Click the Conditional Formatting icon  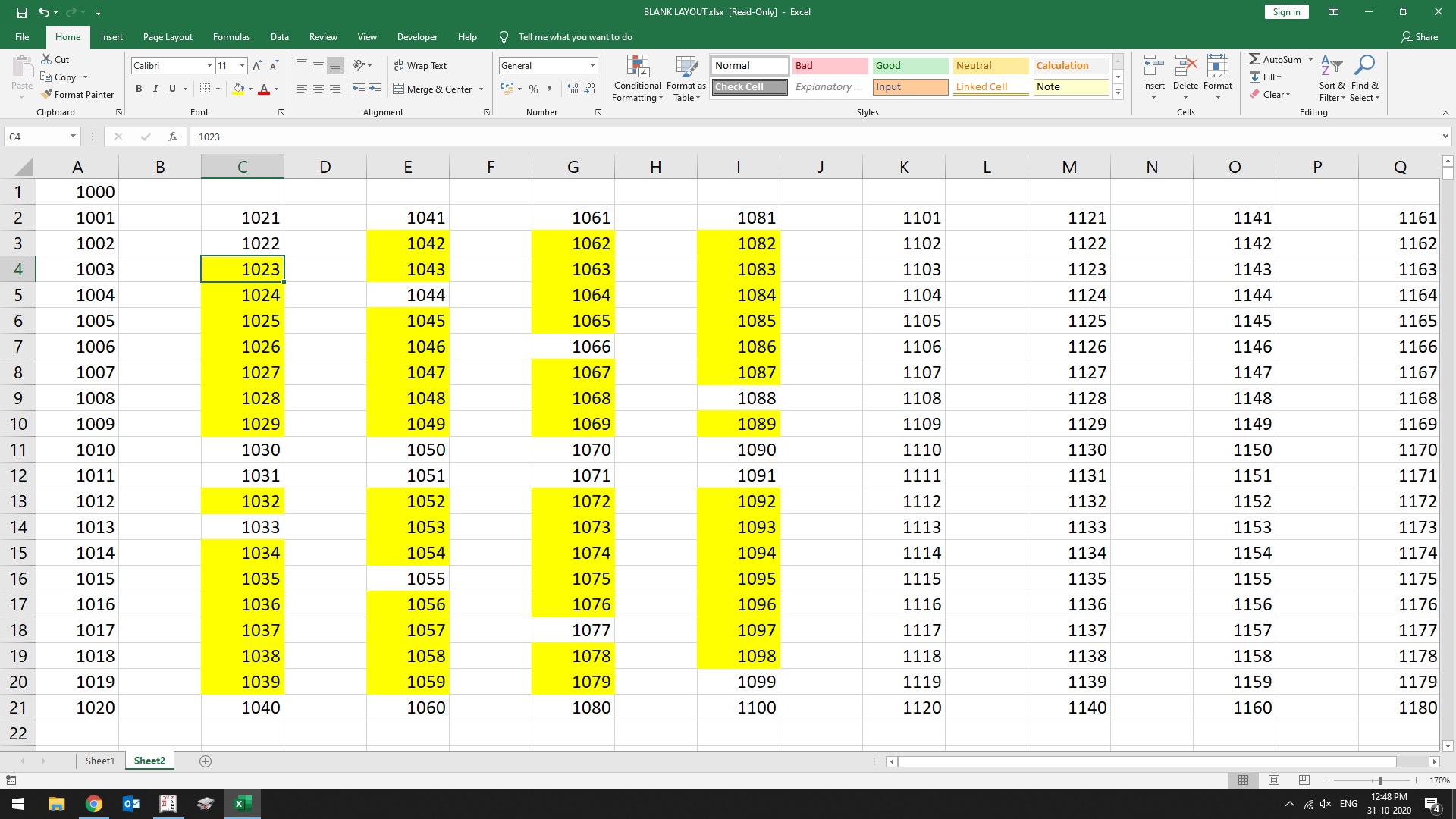click(637, 67)
